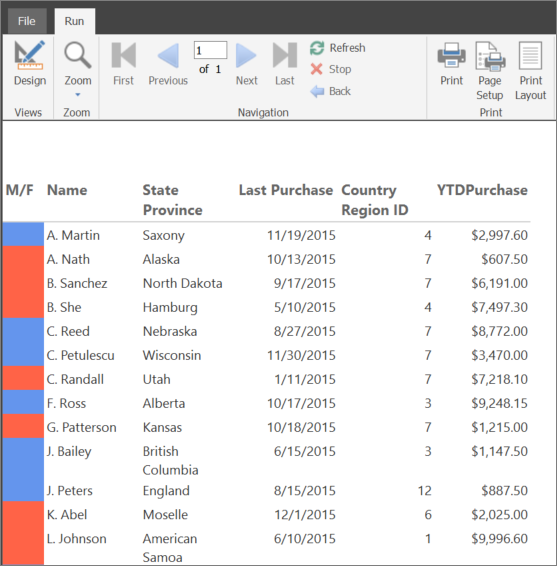Screen dimensions: 557x566
Task: Click the Hamburg state cell
Action: (170, 308)
